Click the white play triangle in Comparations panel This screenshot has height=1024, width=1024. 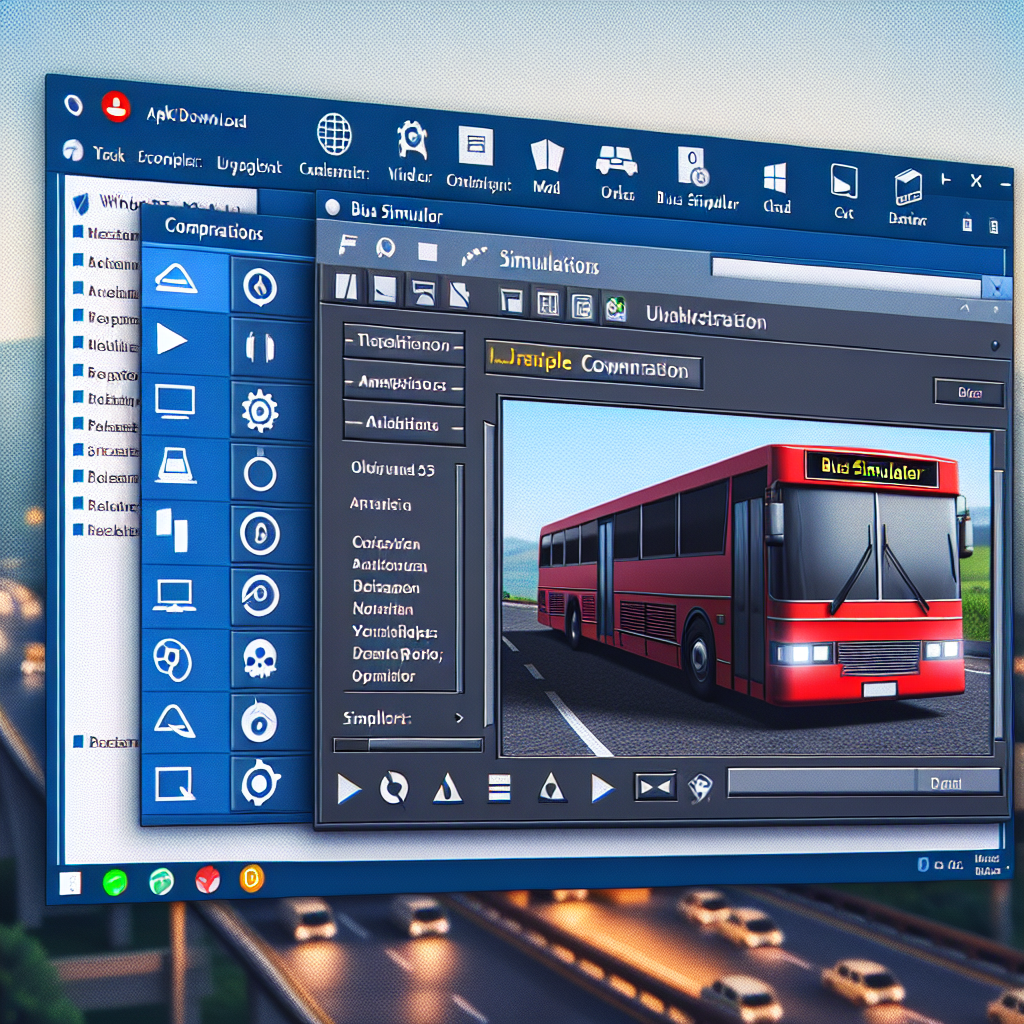click(x=172, y=340)
